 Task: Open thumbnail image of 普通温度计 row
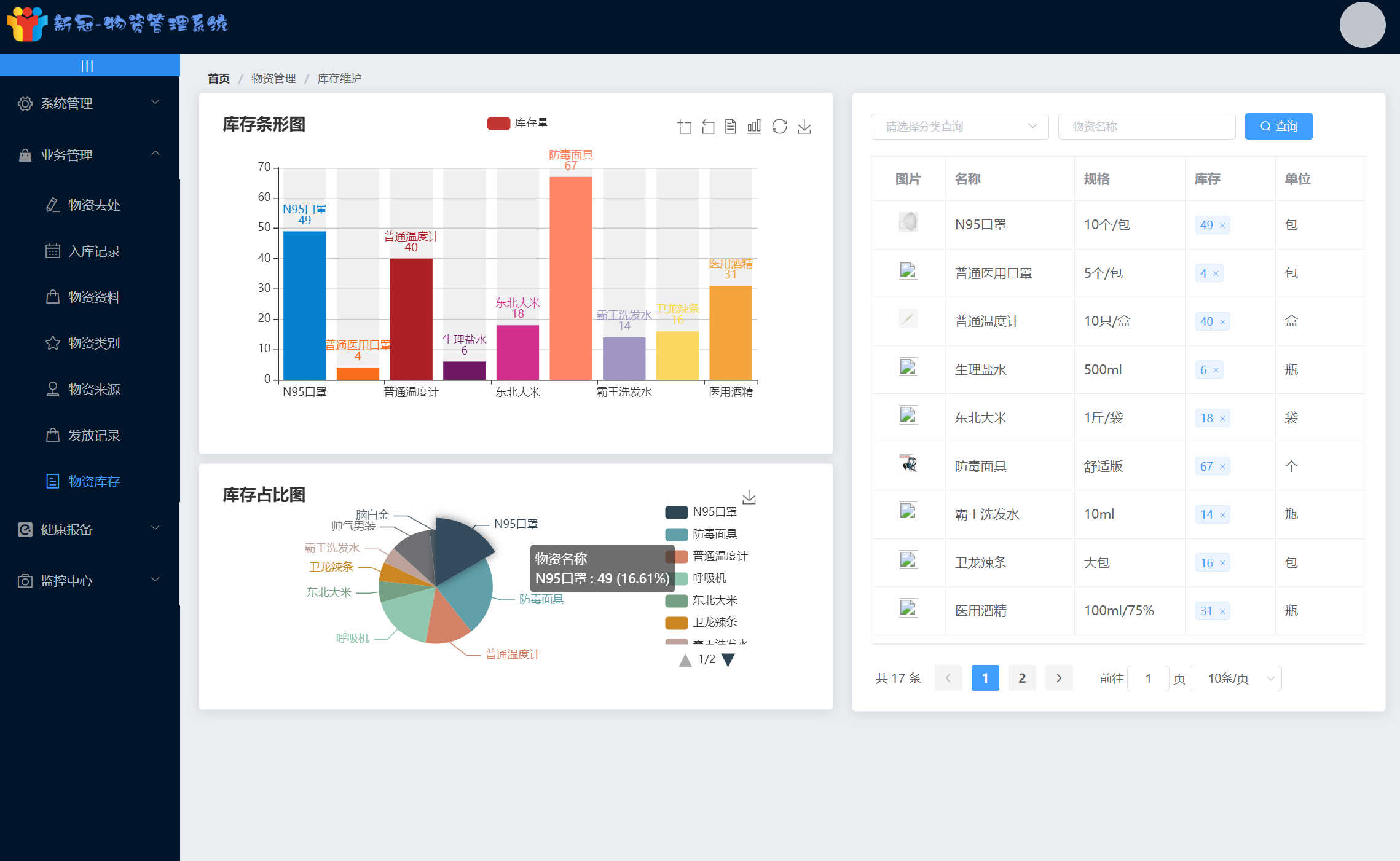point(908,318)
